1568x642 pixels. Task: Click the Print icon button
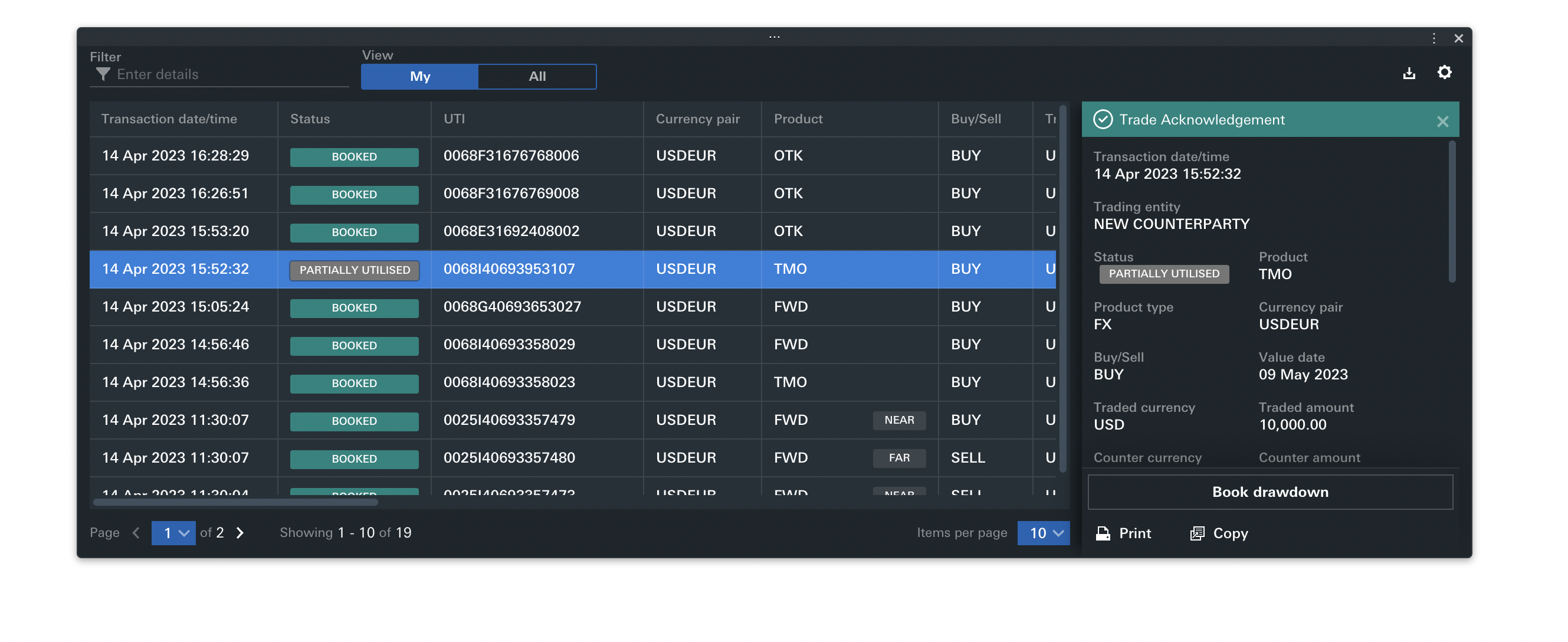[x=1103, y=533]
